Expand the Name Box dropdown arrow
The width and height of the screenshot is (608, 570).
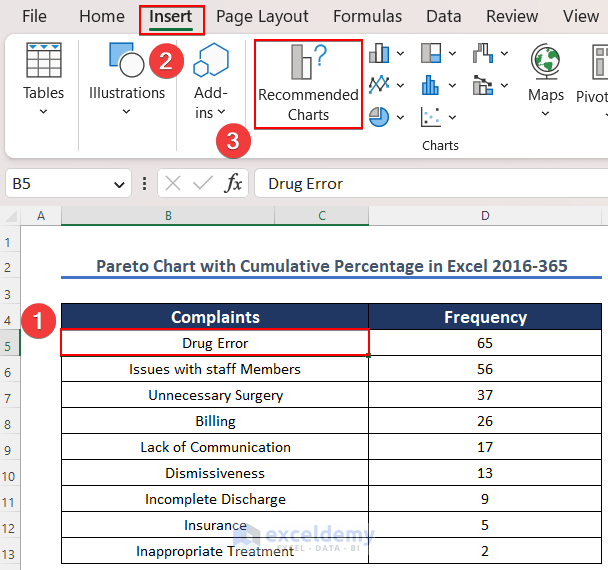pos(120,184)
